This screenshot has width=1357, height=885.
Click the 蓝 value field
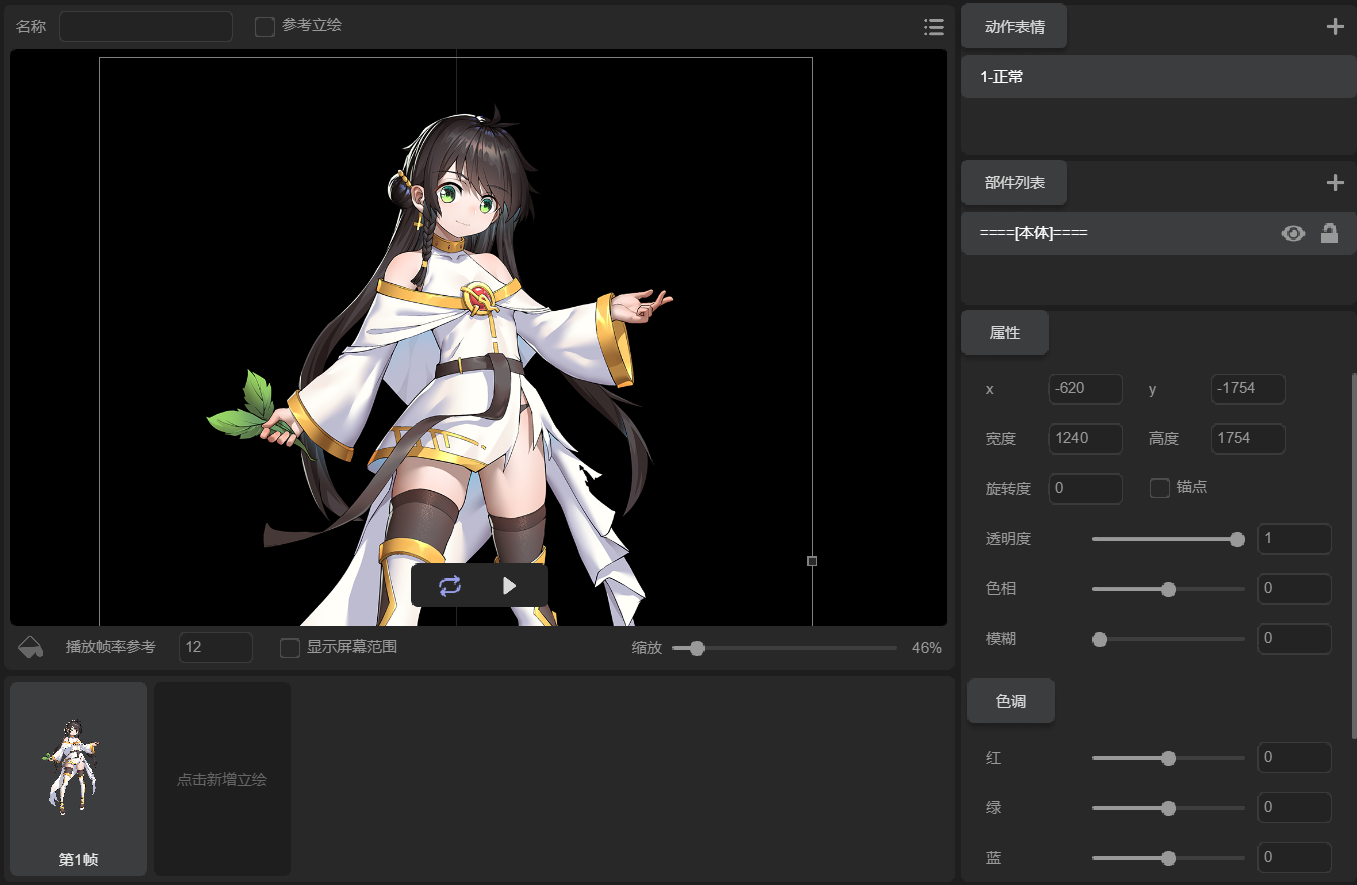coord(1294,858)
